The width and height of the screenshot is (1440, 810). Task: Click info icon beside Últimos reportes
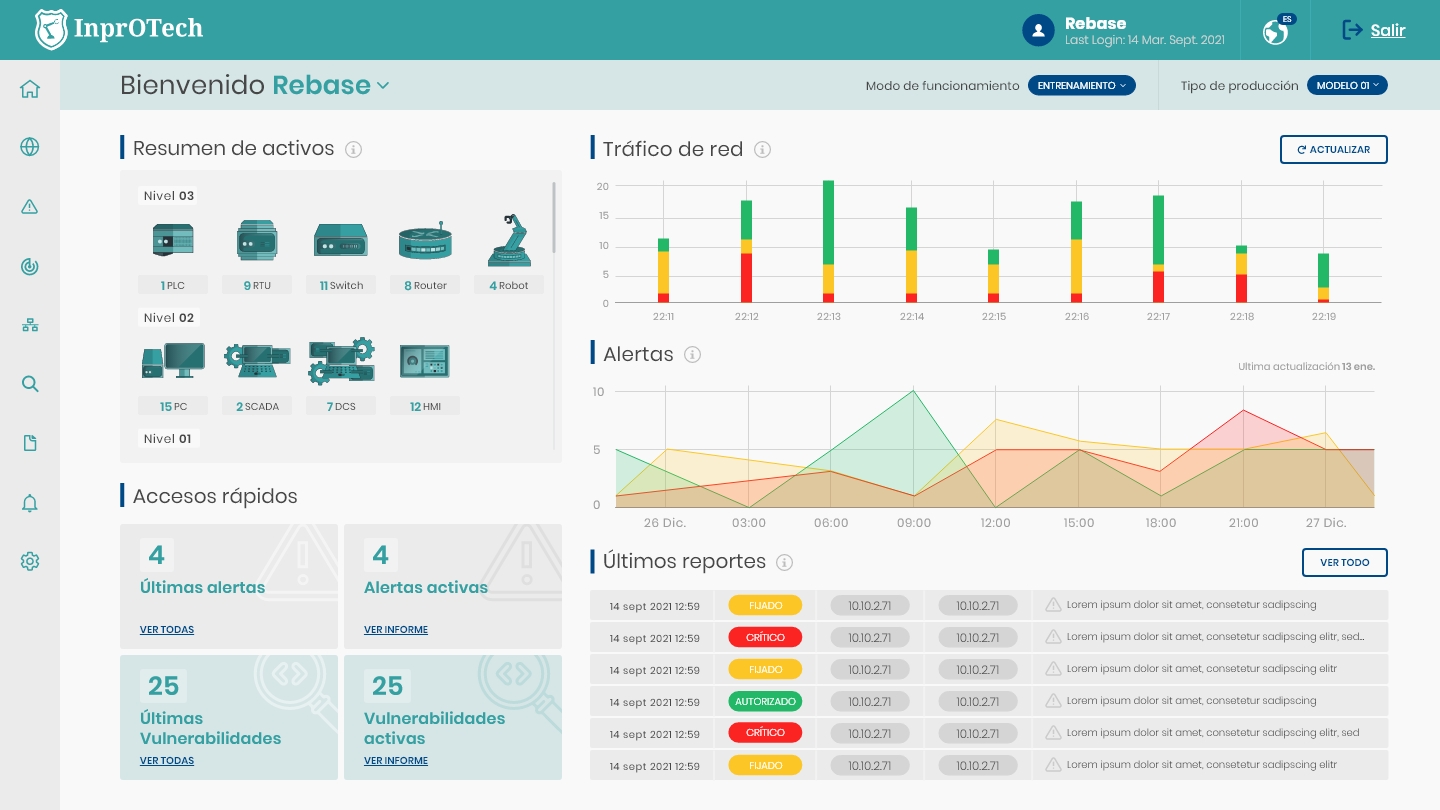click(x=785, y=562)
